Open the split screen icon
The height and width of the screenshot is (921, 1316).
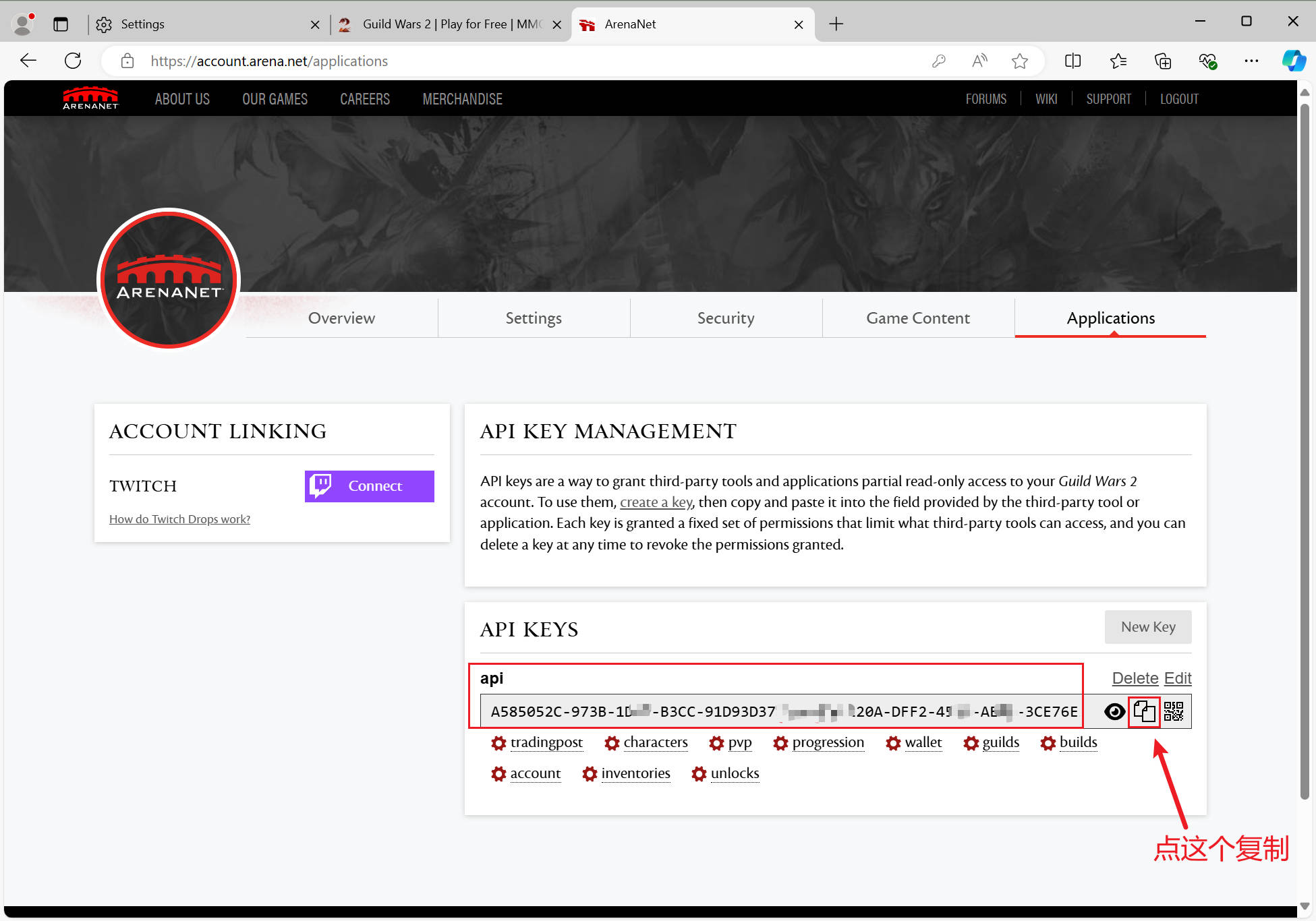point(1072,61)
